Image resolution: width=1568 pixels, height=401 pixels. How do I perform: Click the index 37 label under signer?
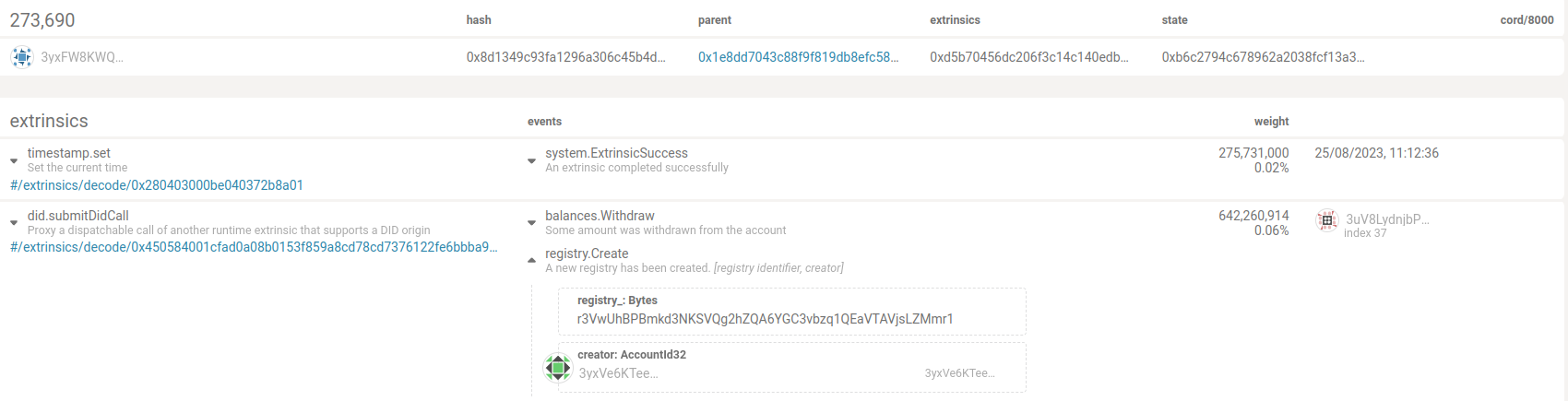tap(1365, 233)
